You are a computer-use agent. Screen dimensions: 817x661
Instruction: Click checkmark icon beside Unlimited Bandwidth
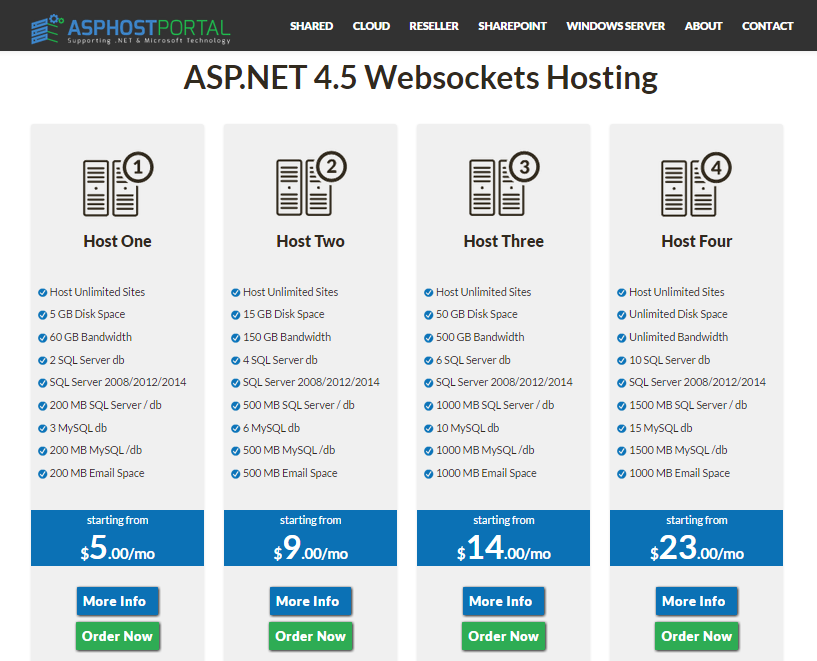621,338
